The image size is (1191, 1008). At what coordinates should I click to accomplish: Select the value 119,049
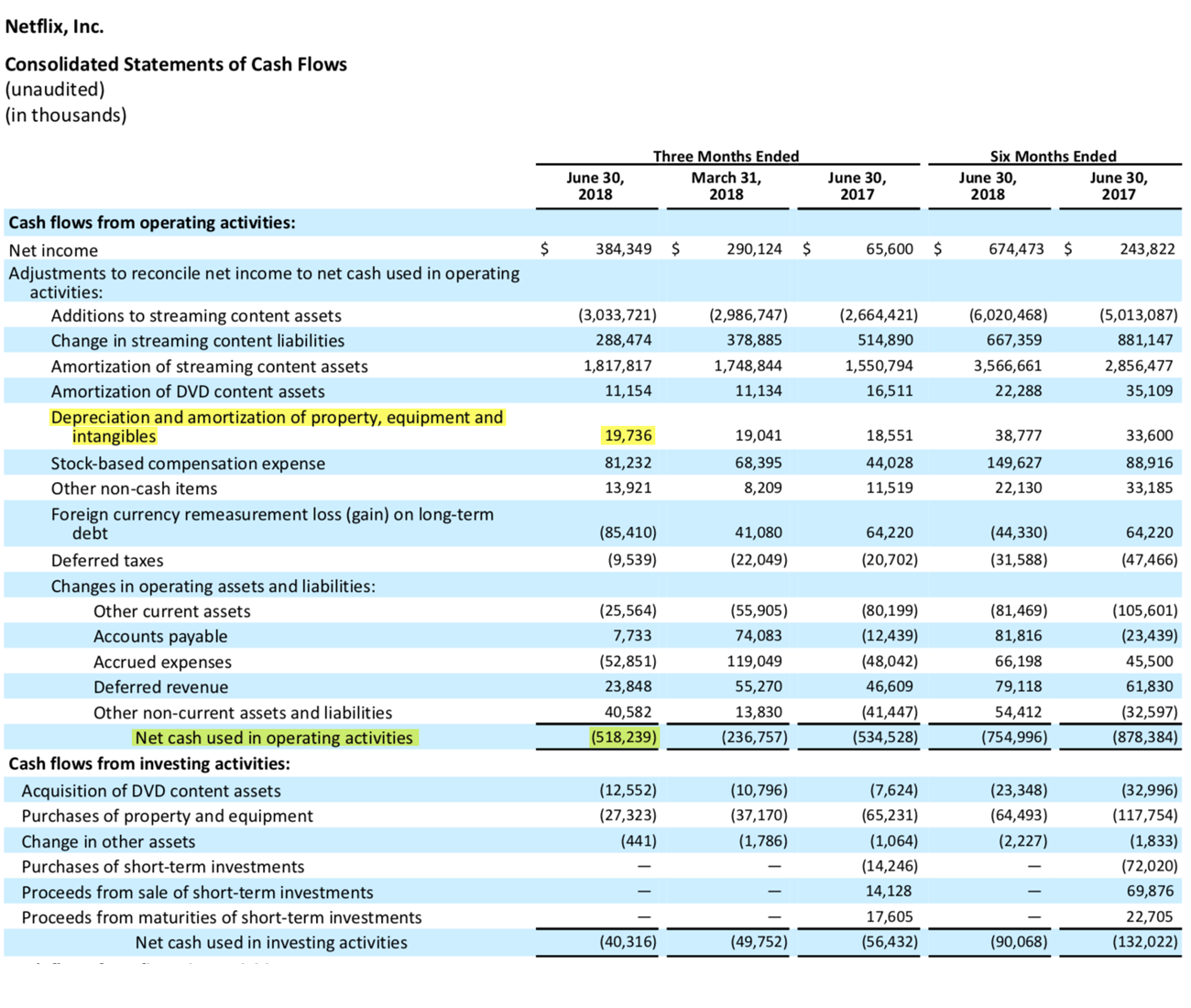[754, 661]
